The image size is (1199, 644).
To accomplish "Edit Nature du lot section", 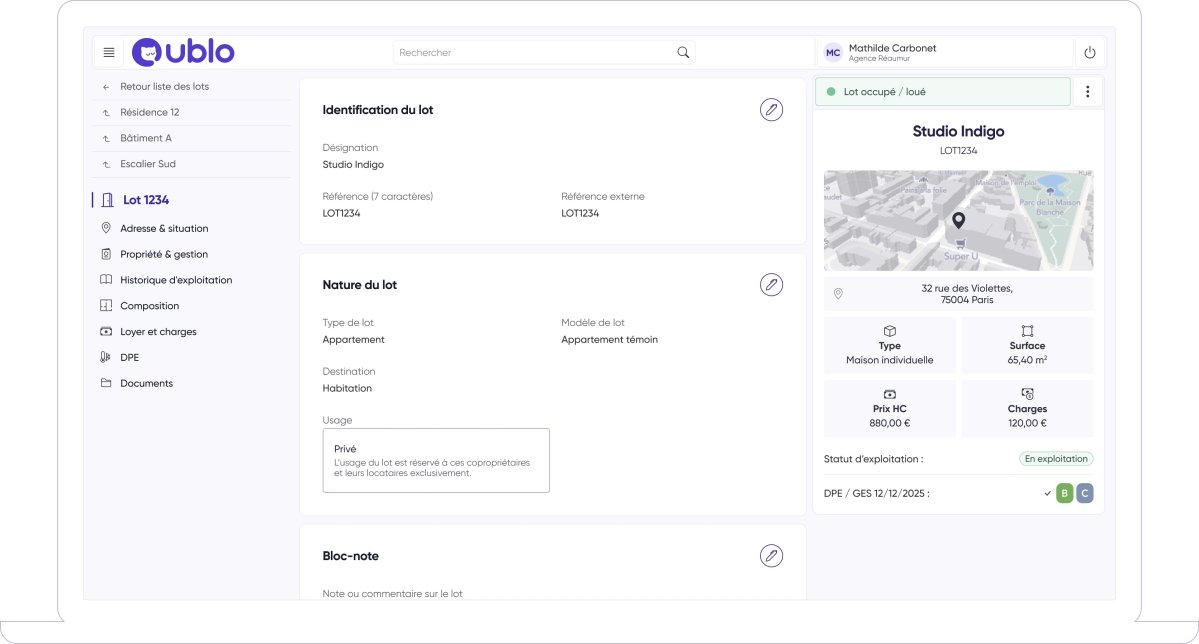I will tap(771, 285).
